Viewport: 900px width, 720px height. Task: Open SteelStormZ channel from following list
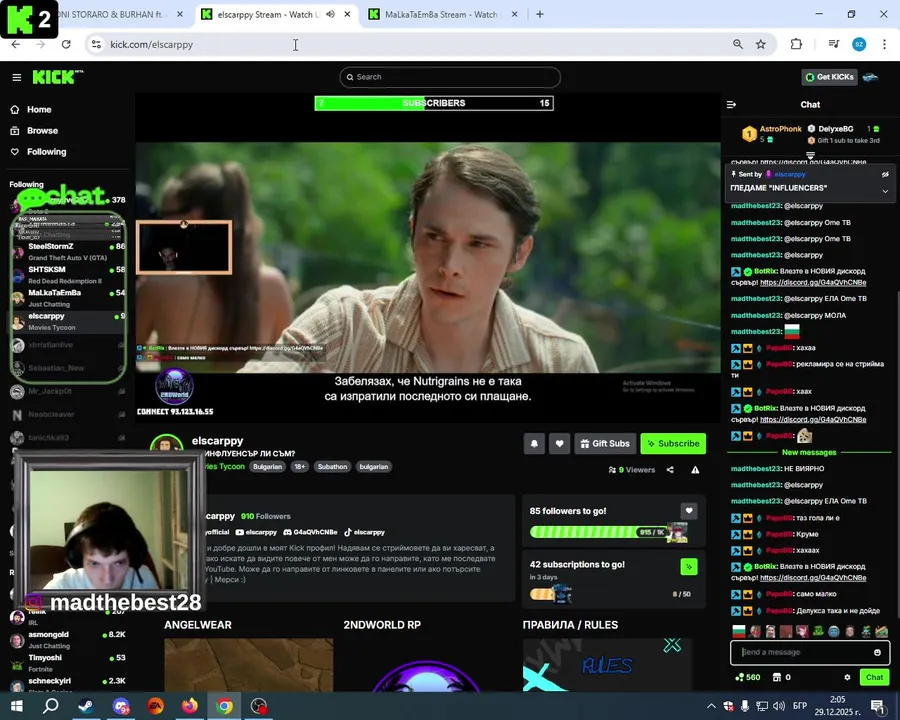[x=68, y=252]
